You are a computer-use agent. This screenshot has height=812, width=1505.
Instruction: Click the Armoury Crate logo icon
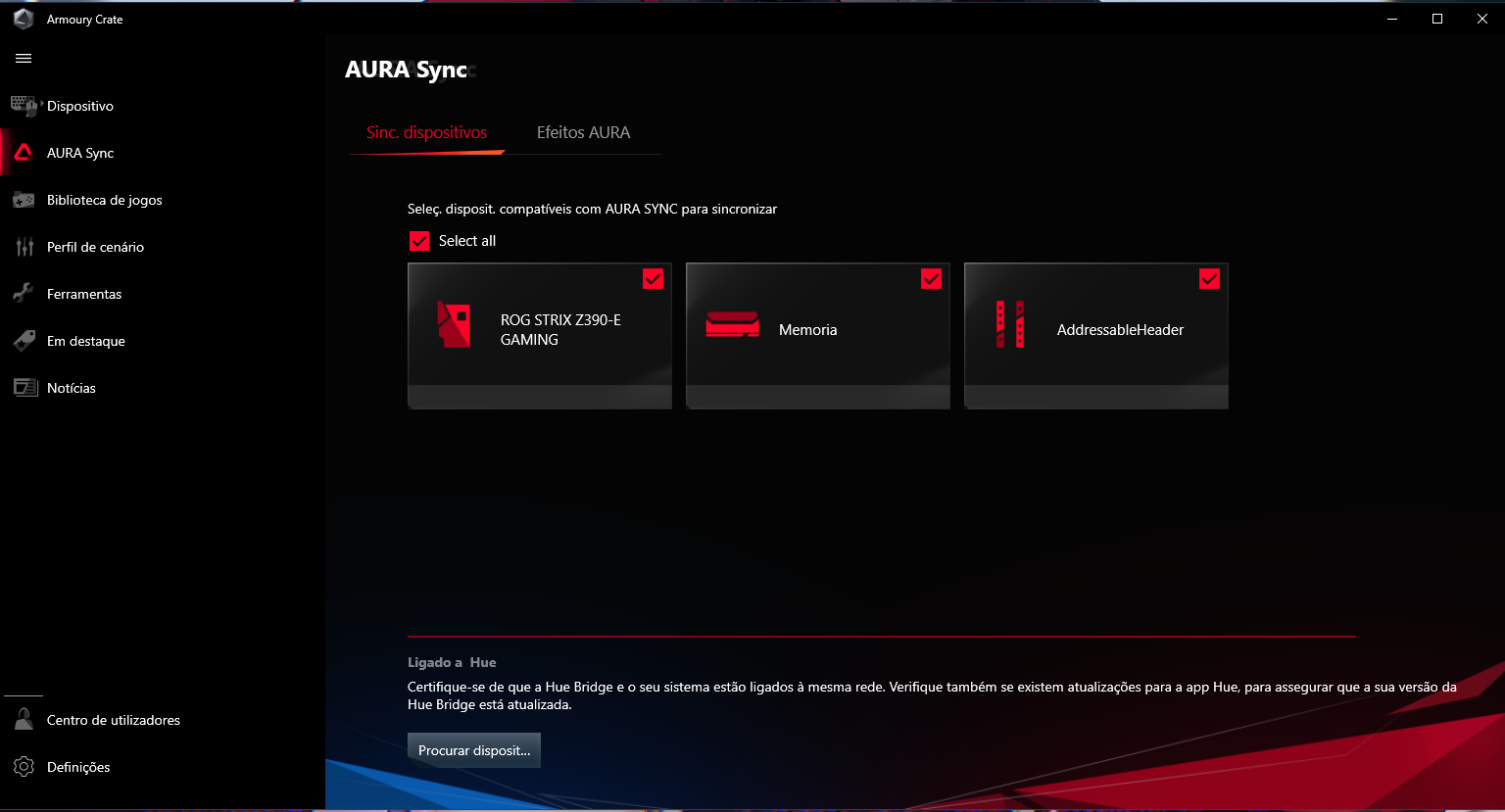[24, 19]
